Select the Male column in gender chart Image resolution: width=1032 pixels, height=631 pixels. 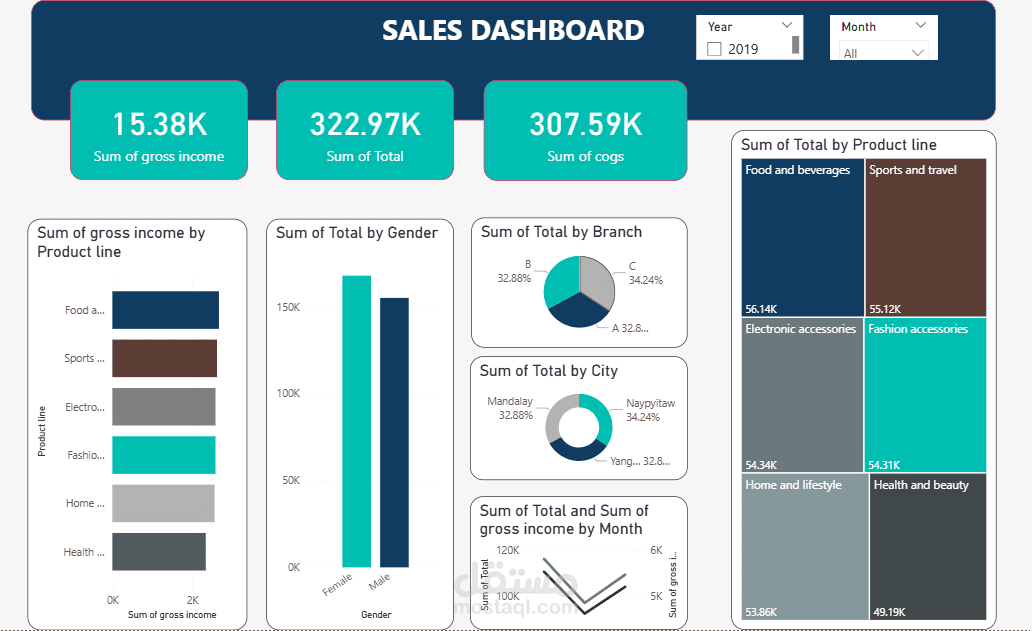coord(394,432)
